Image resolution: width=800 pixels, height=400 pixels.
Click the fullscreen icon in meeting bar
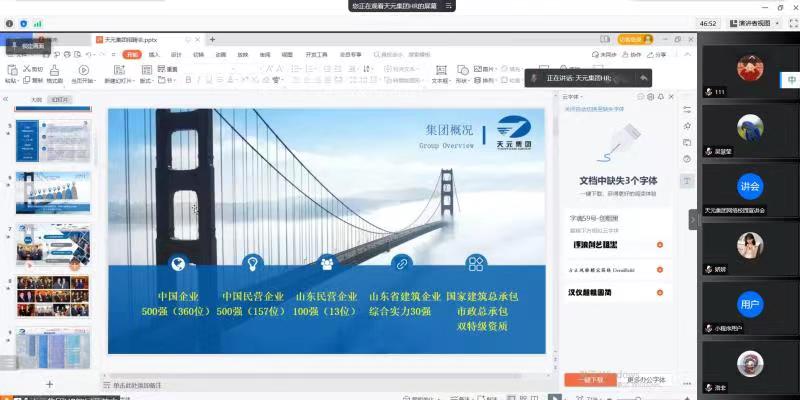pos(793,23)
